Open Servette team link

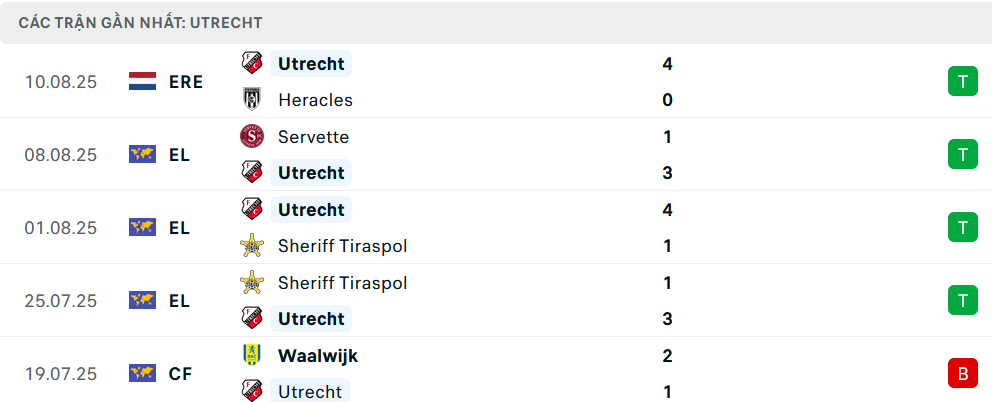tap(313, 136)
